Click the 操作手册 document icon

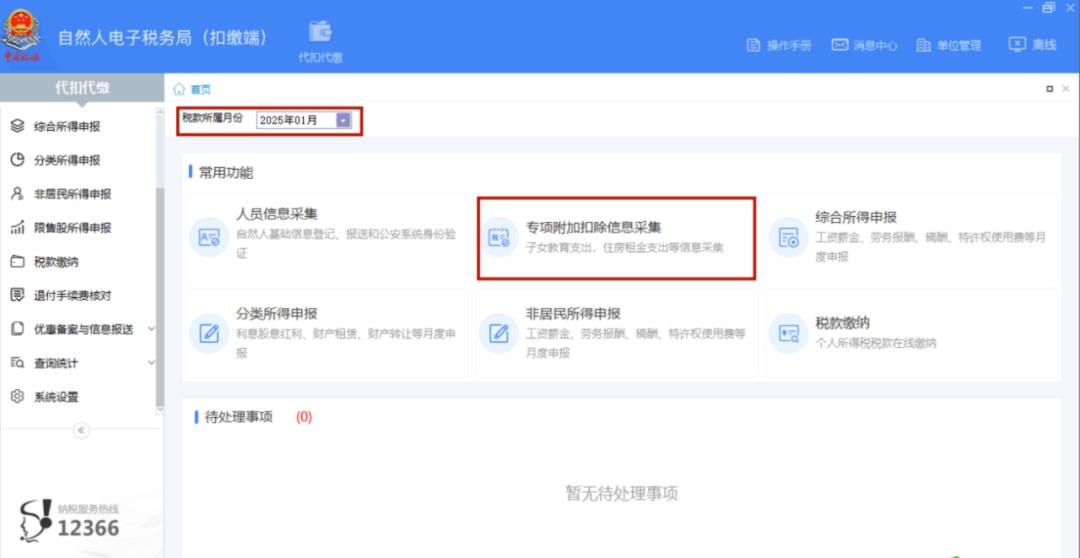(754, 45)
